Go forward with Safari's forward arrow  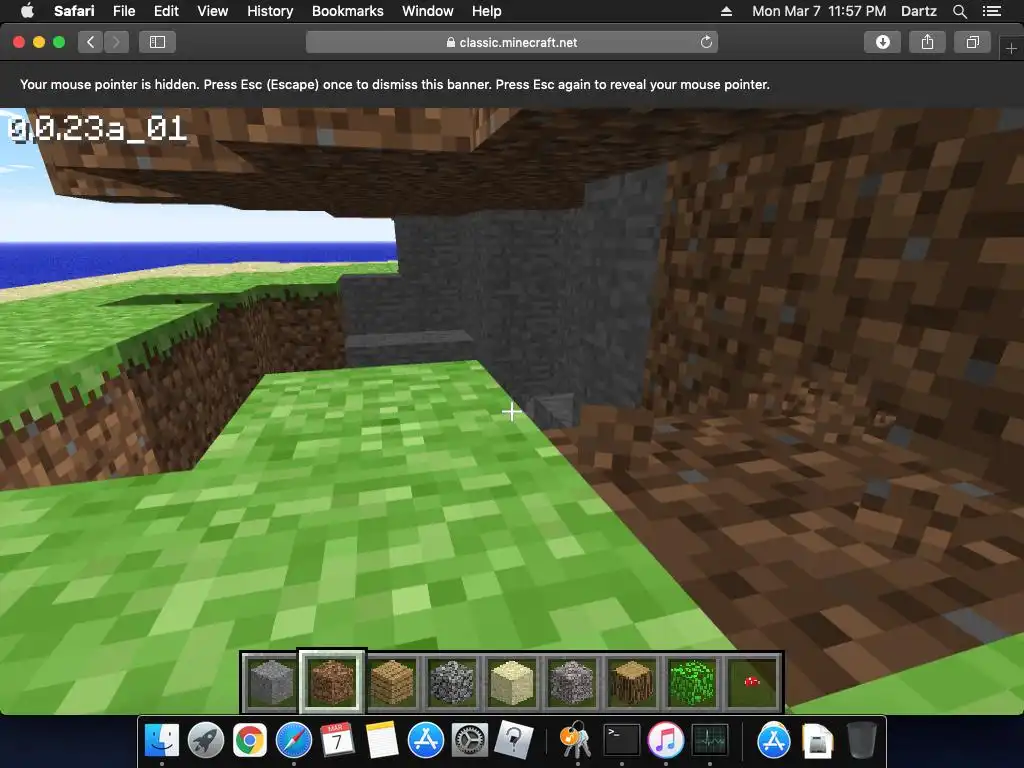[116, 42]
